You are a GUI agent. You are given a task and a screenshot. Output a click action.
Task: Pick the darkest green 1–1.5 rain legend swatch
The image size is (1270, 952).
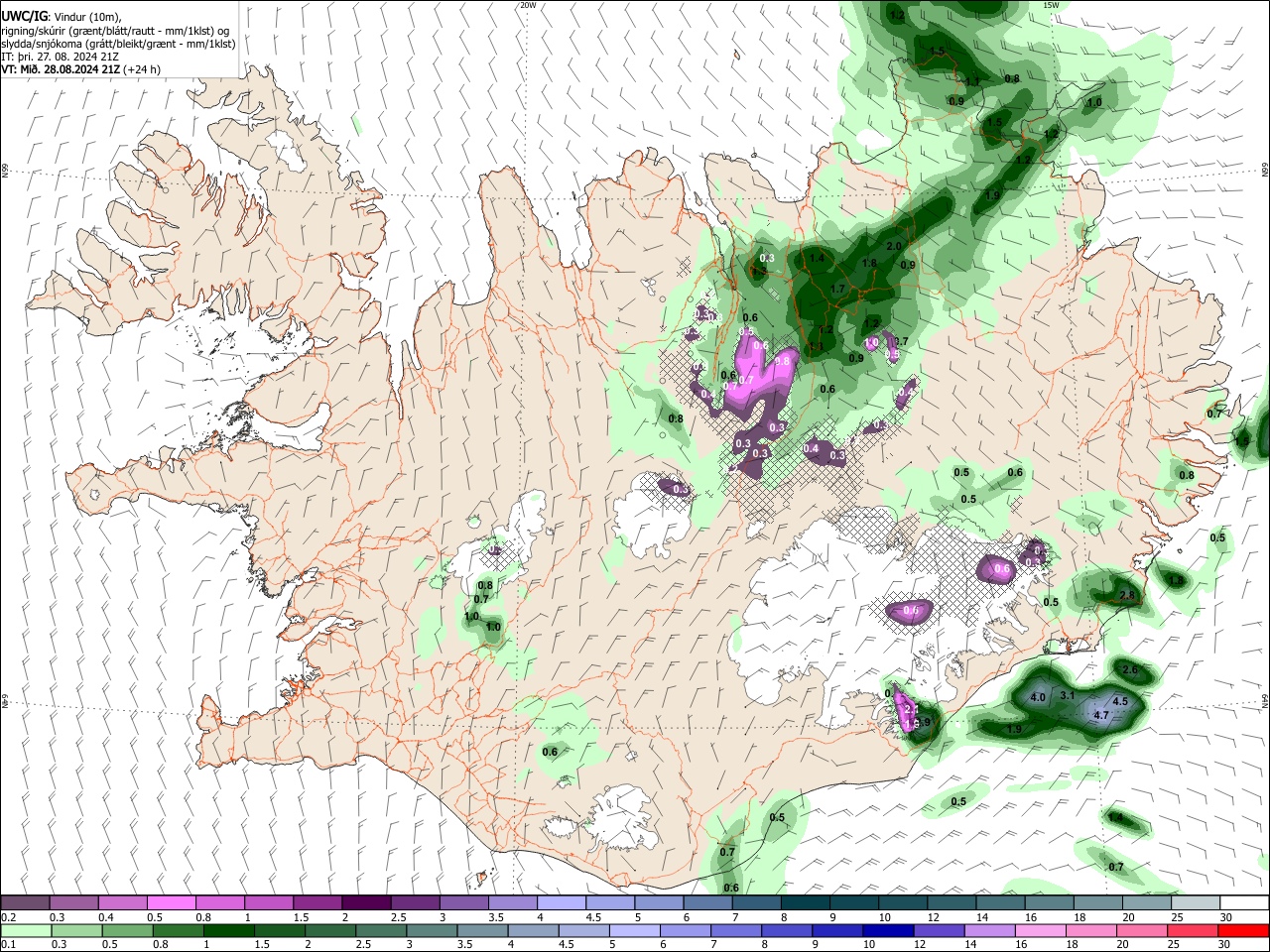coord(228,930)
